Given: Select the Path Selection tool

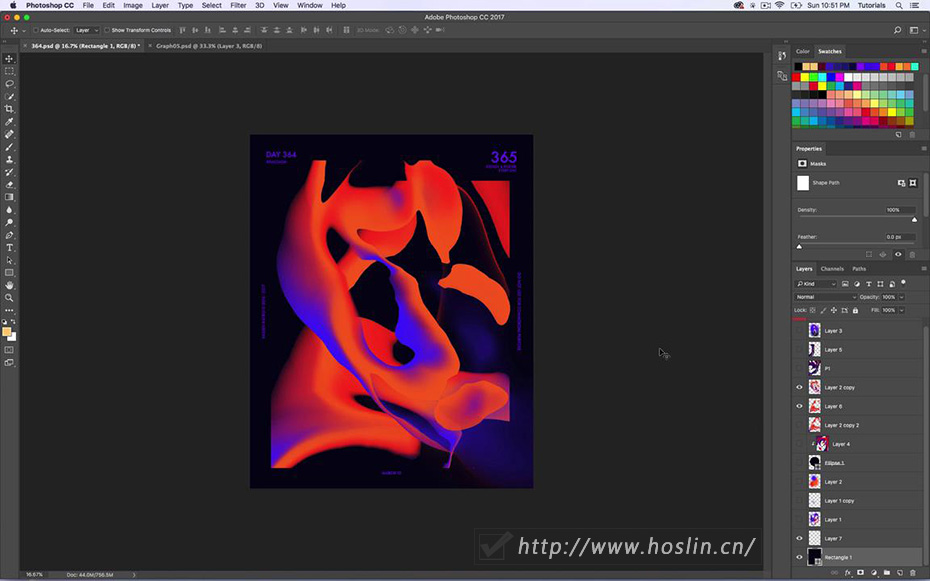Looking at the screenshot, I should tap(9, 260).
